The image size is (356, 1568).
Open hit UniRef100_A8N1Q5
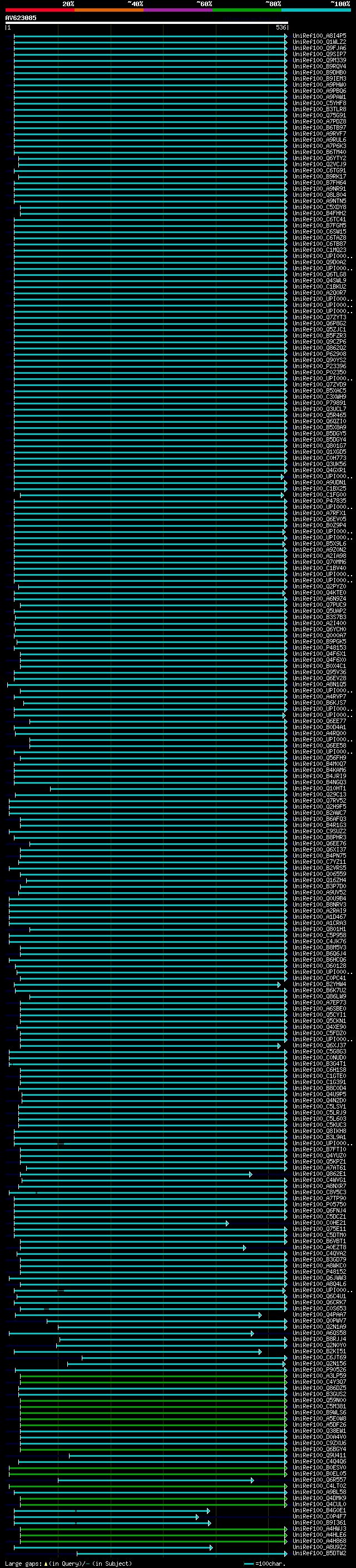pos(319,684)
